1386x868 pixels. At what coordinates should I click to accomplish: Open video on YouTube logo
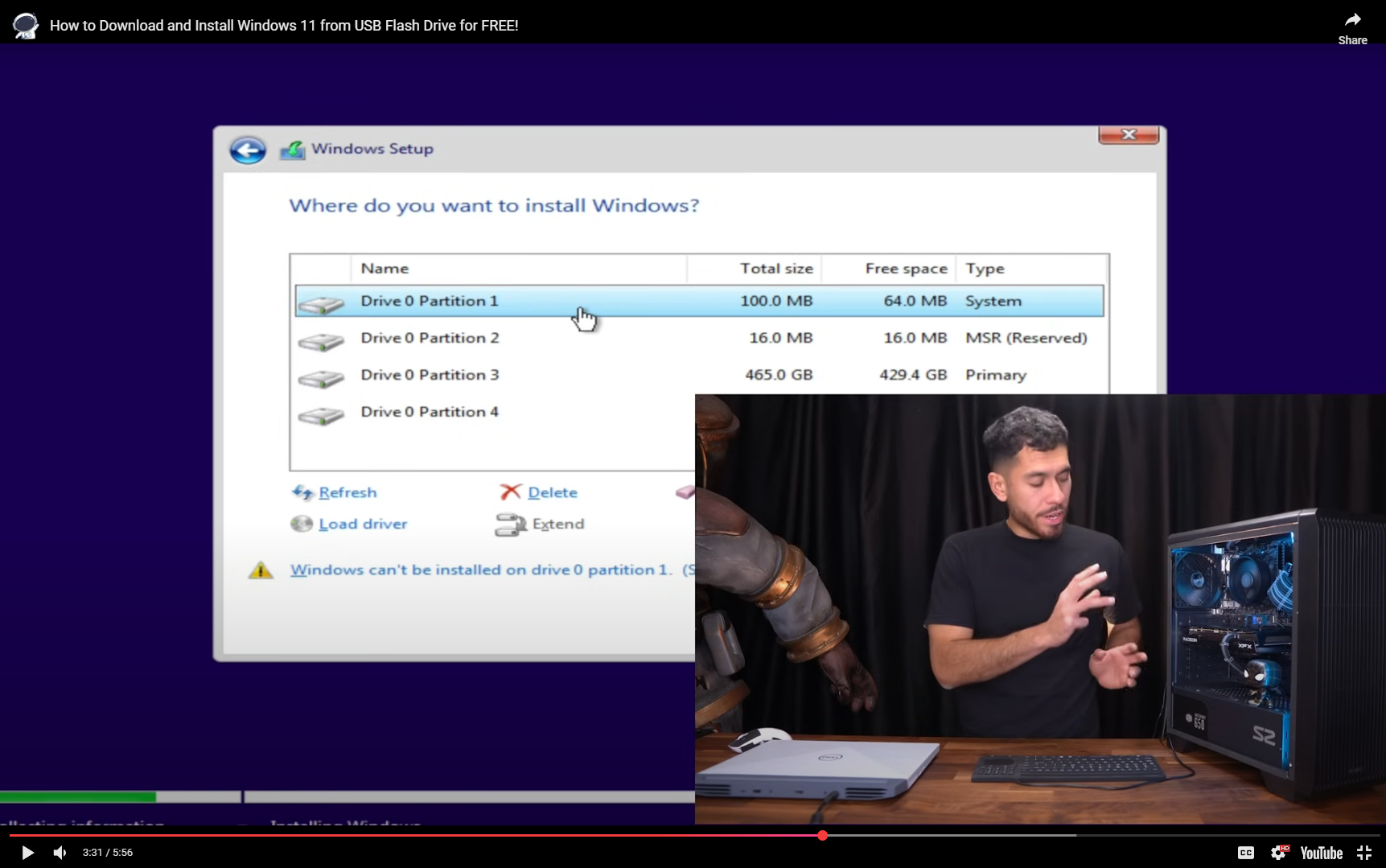click(x=1321, y=853)
